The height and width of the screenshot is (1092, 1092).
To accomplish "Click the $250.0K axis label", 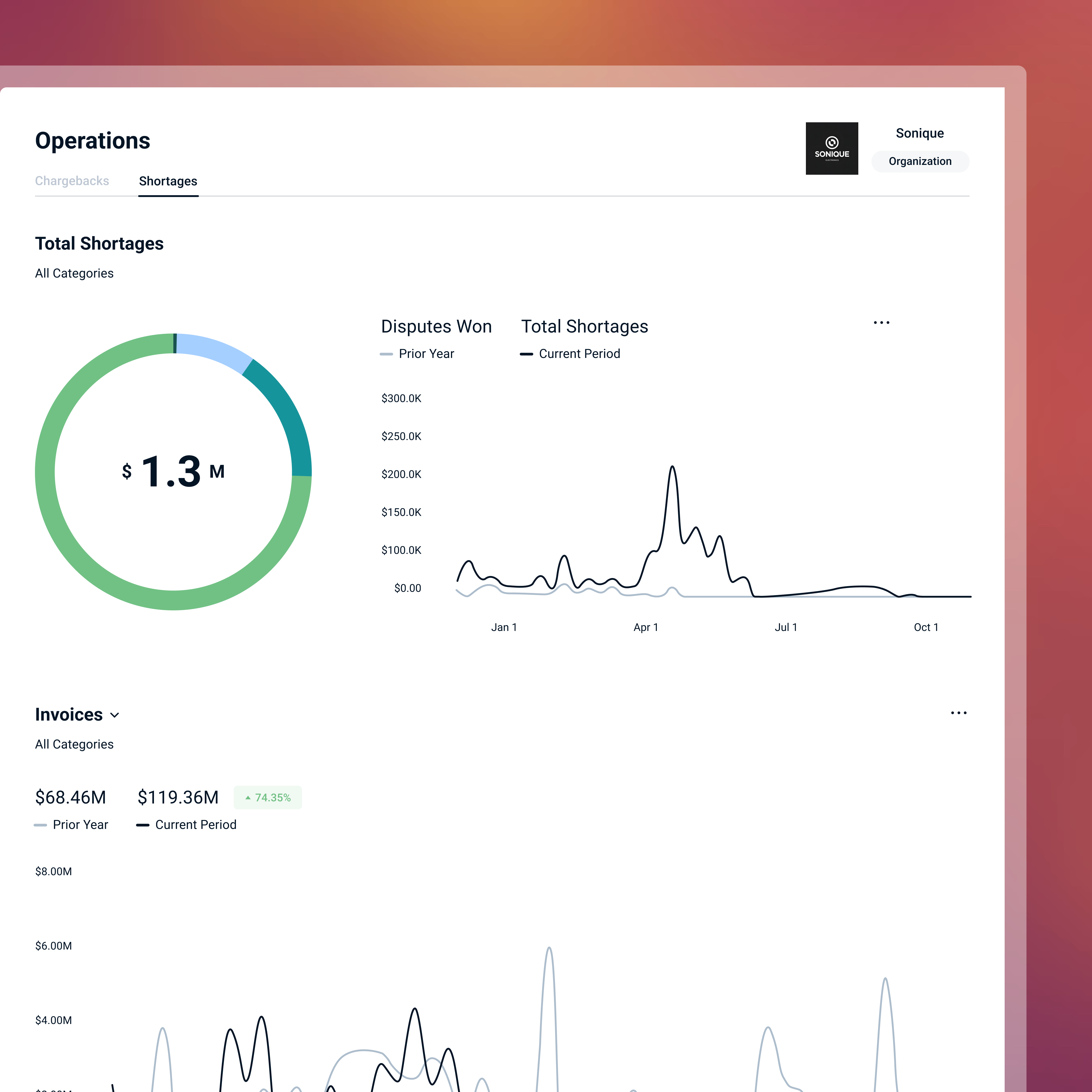I will pos(401,436).
